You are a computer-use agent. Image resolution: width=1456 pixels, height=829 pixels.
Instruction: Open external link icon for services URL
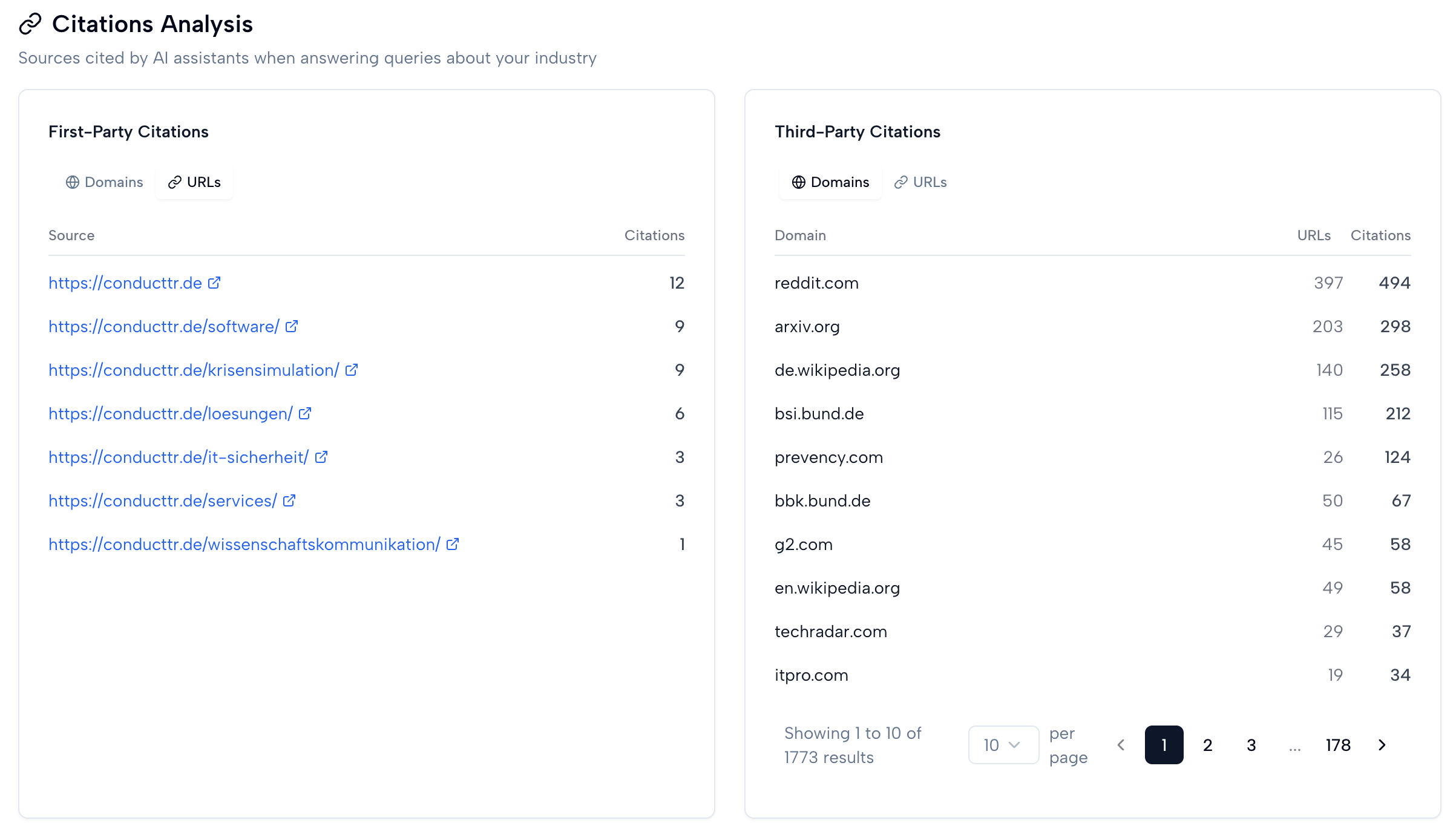click(289, 500)
